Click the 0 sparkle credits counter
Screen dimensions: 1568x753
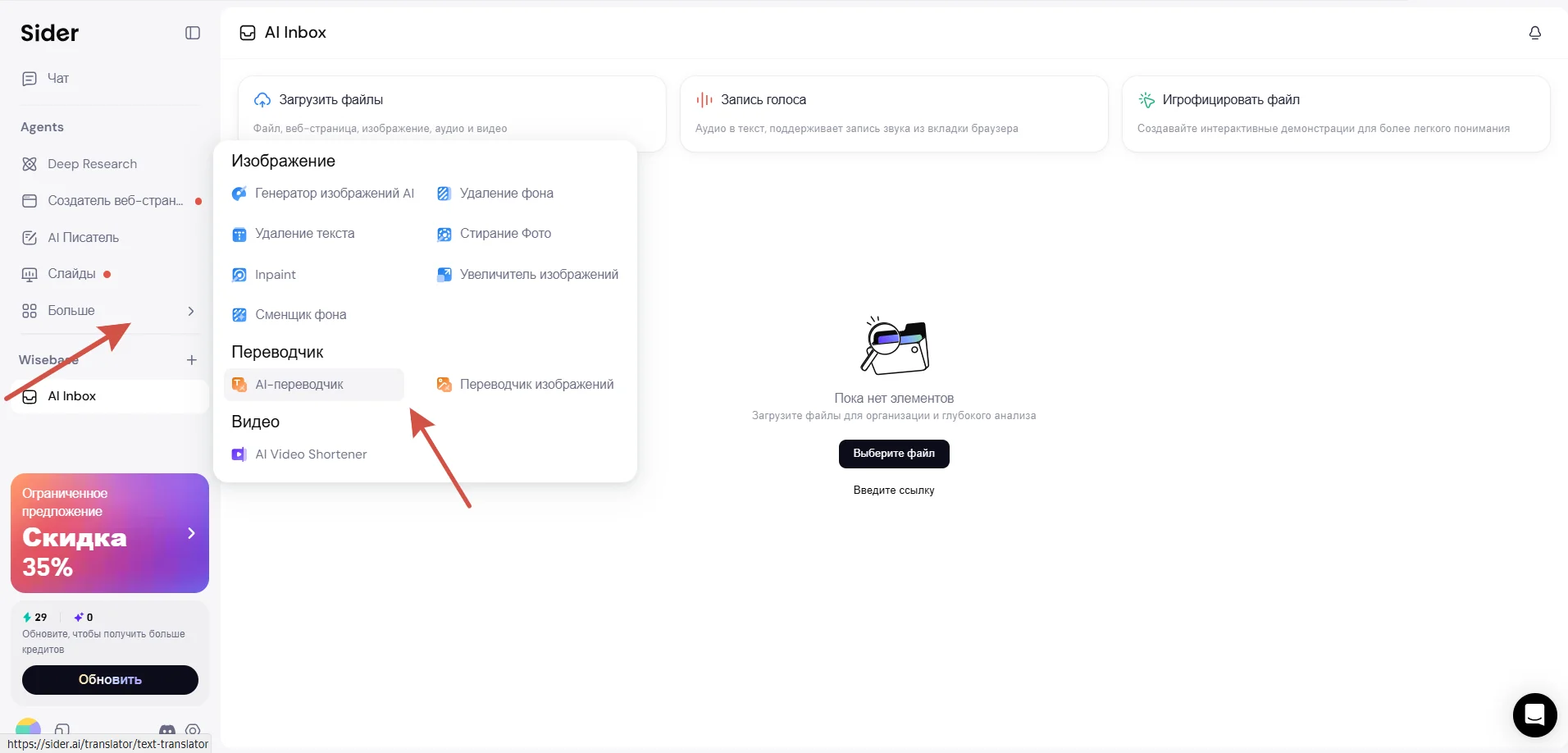[84, 617]
